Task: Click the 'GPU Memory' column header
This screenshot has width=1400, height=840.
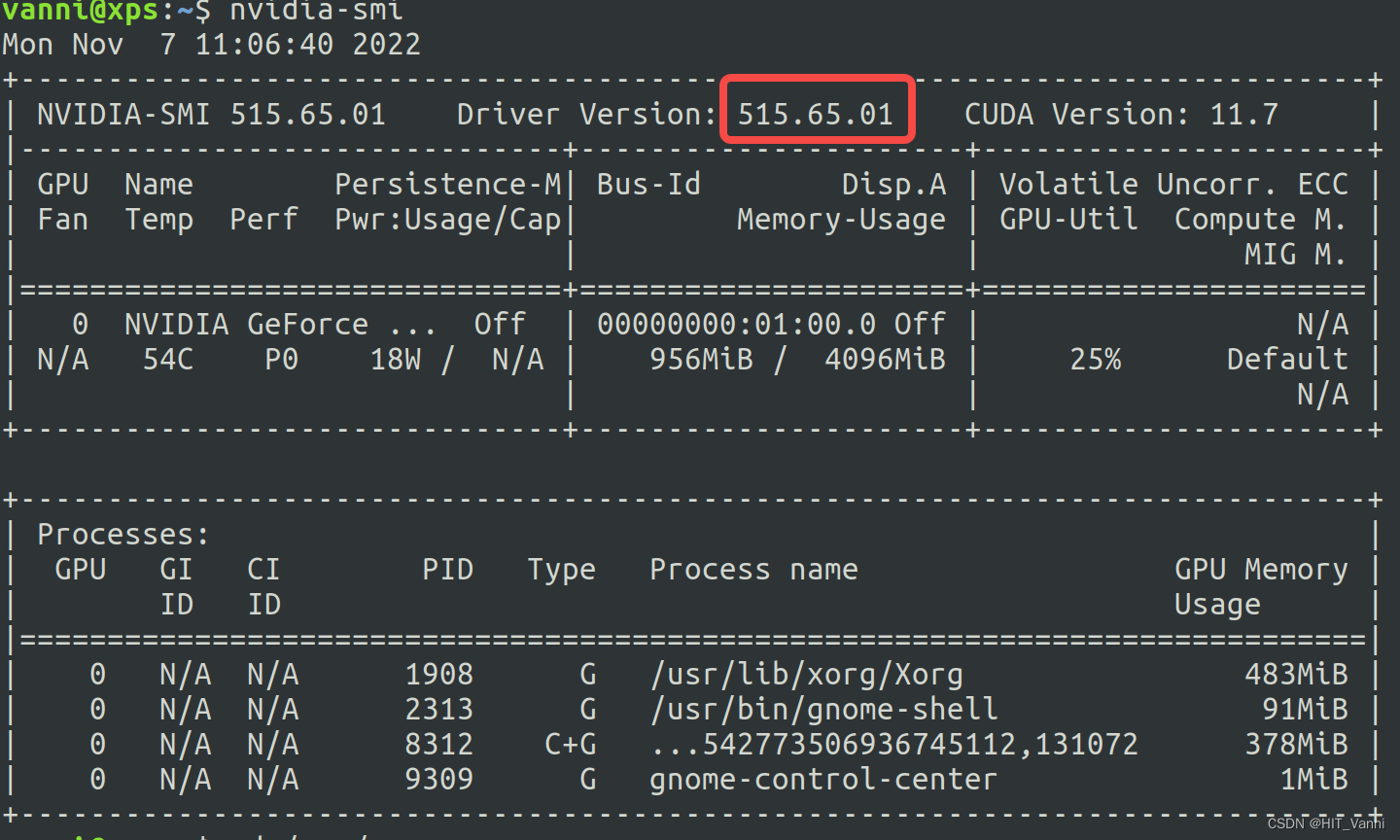Action: point(1261,571)
